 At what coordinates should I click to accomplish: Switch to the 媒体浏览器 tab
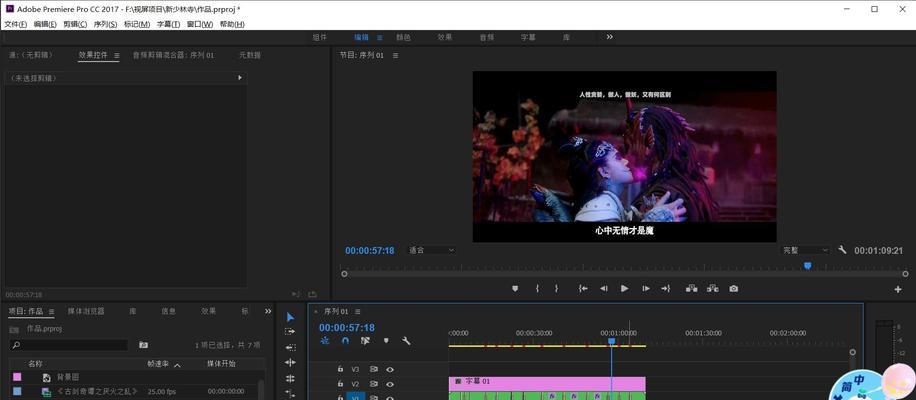[86, 311]
